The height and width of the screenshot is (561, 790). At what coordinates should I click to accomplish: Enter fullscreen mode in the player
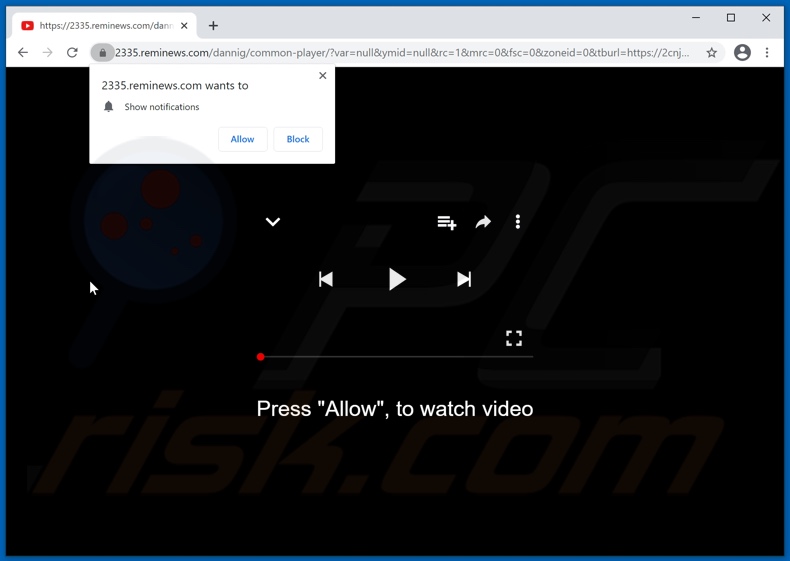pyautogui.click(x=514, y=338)
